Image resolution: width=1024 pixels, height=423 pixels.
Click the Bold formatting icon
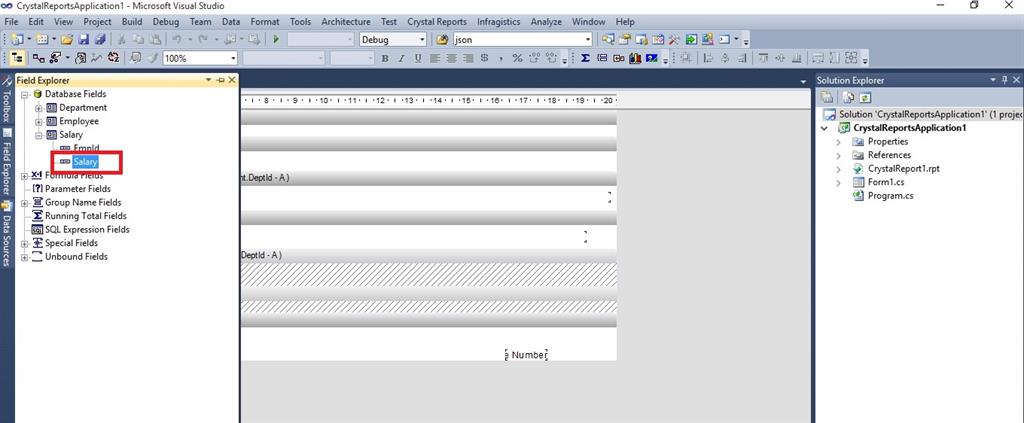point(385,58)
